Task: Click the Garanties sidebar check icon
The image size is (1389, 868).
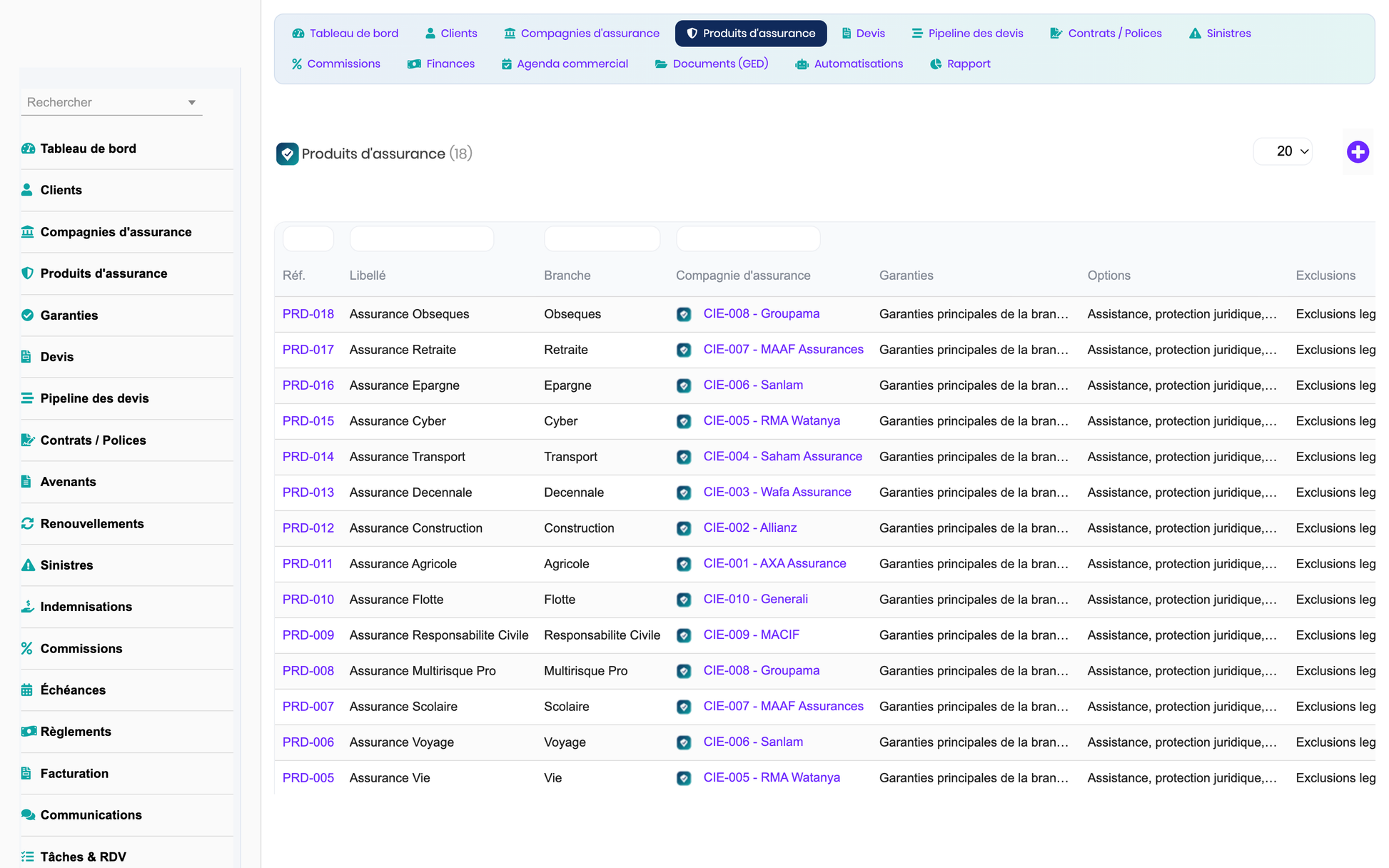Action: (x=28, y=315)
